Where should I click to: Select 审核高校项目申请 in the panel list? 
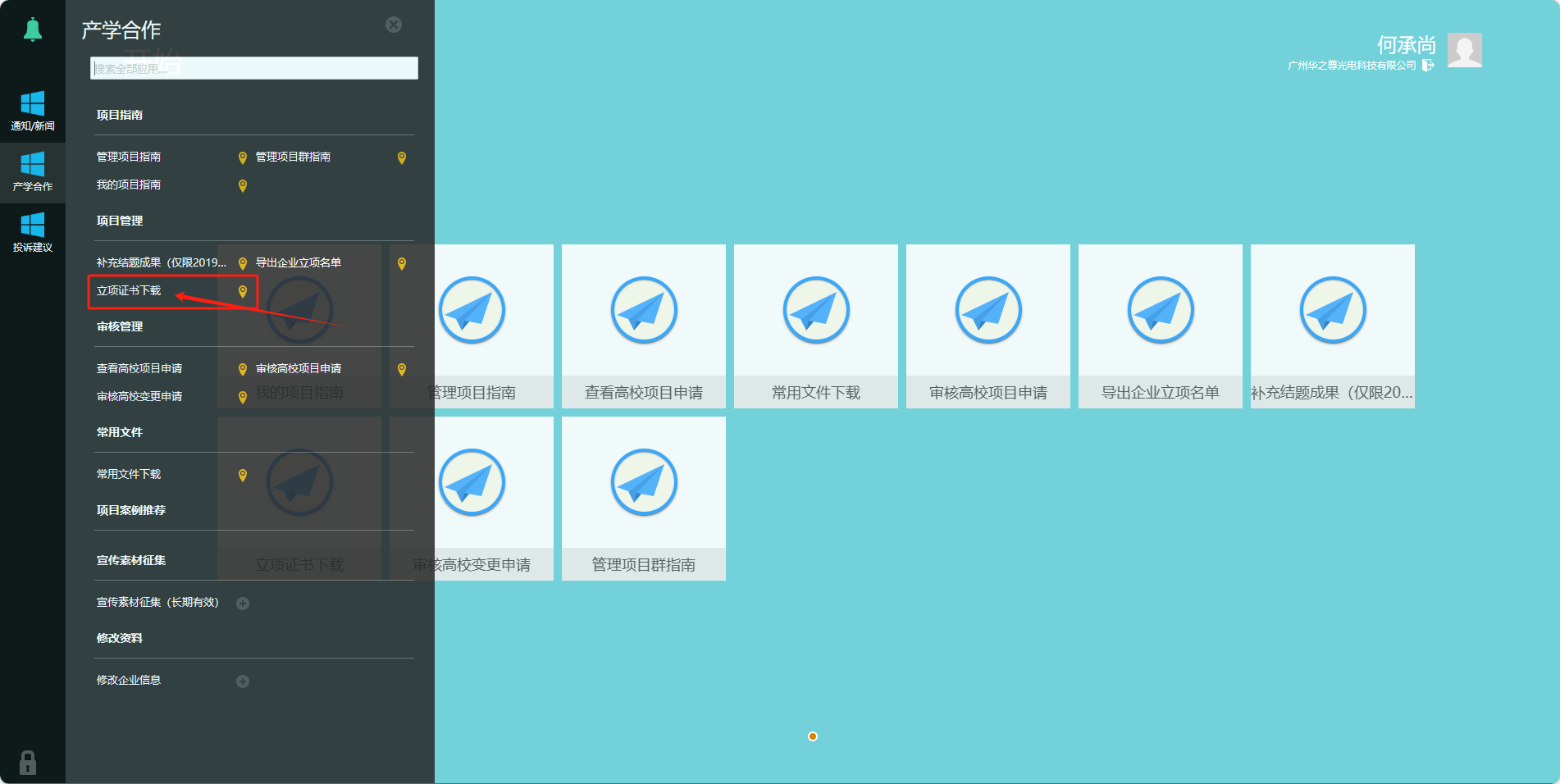coord(297,368)
